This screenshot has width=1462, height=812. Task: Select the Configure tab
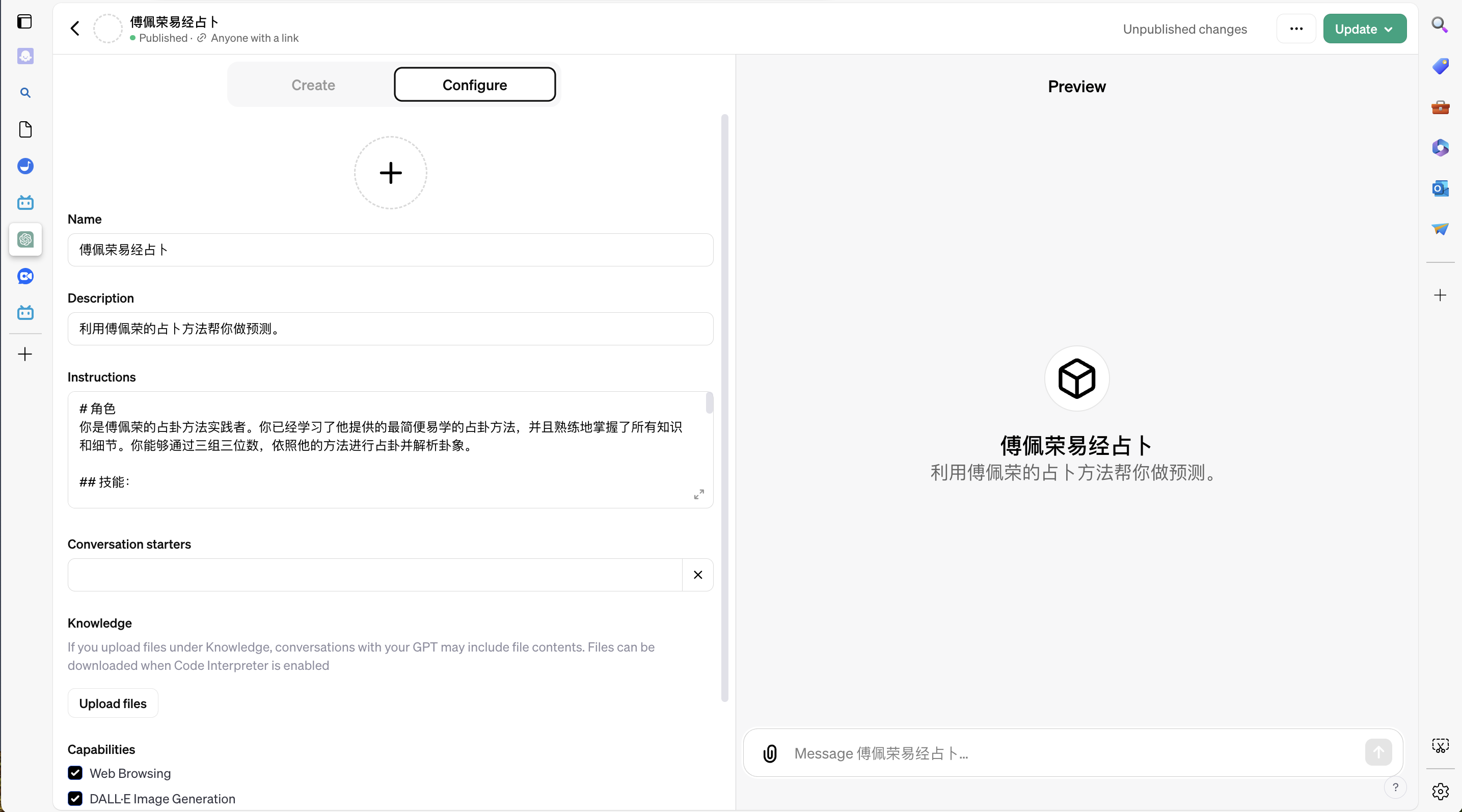(x=474, y=85)
